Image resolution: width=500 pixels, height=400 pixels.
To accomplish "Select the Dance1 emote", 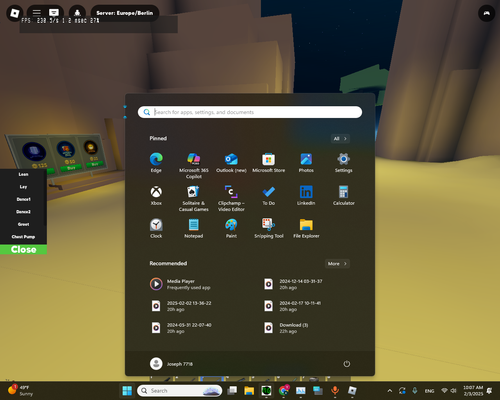I will tap(23, 199).
